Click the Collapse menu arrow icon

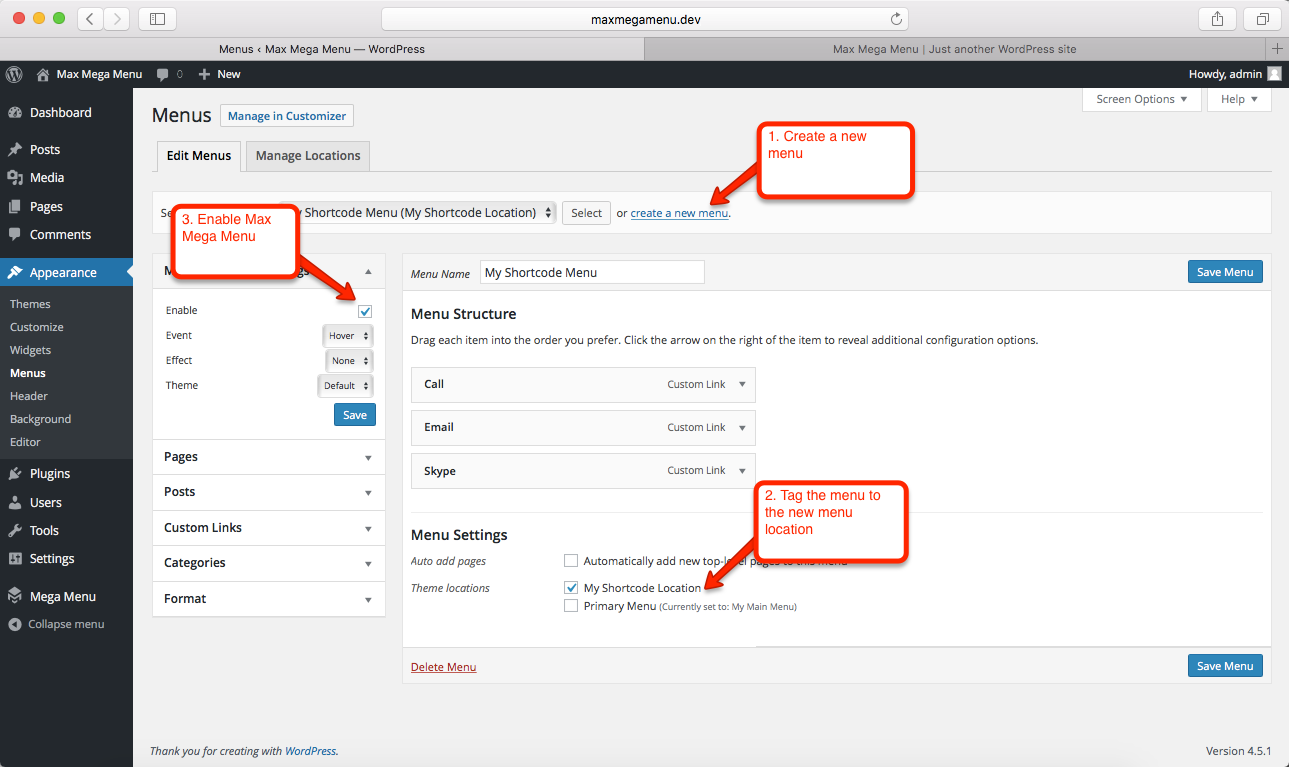coord(15,624)
